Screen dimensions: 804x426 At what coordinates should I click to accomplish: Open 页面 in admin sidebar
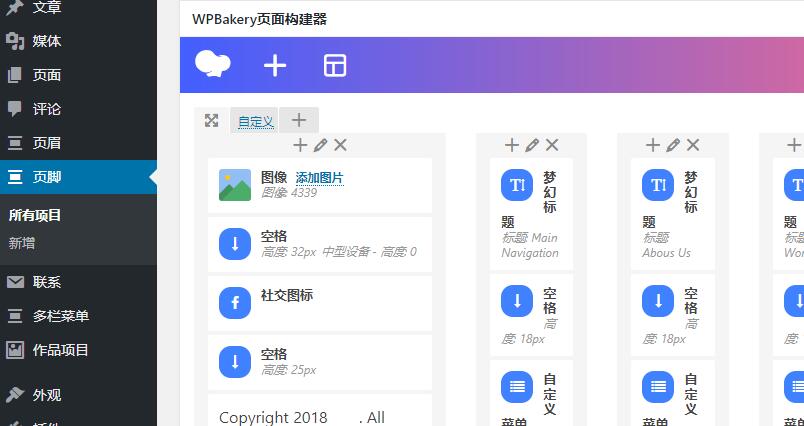(x=78, y=75)
